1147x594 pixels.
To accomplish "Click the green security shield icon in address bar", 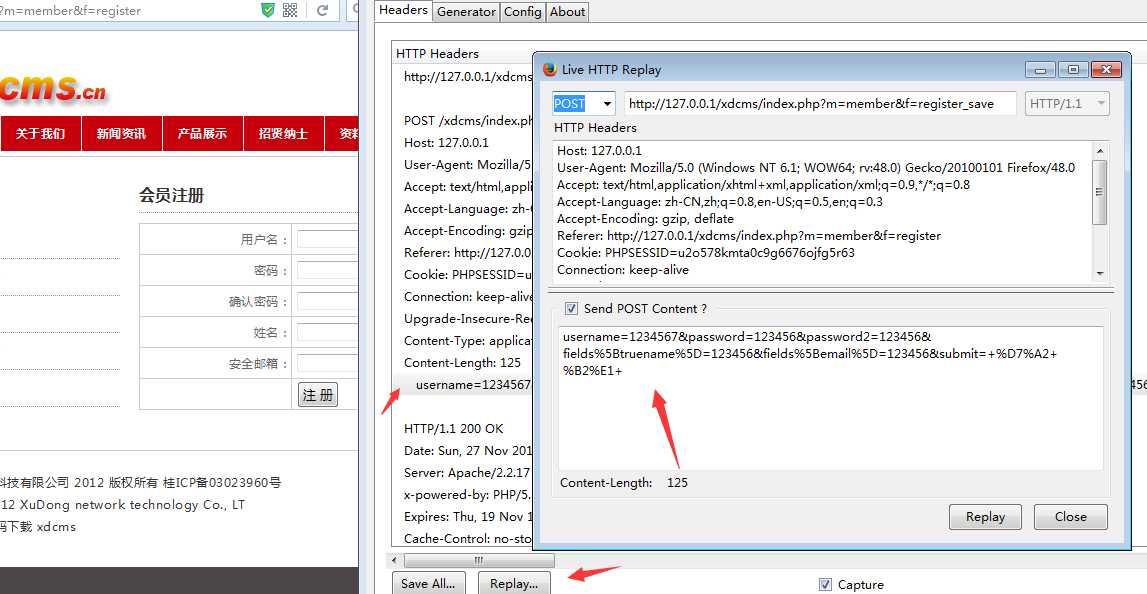I will click(x=267, y=10).
